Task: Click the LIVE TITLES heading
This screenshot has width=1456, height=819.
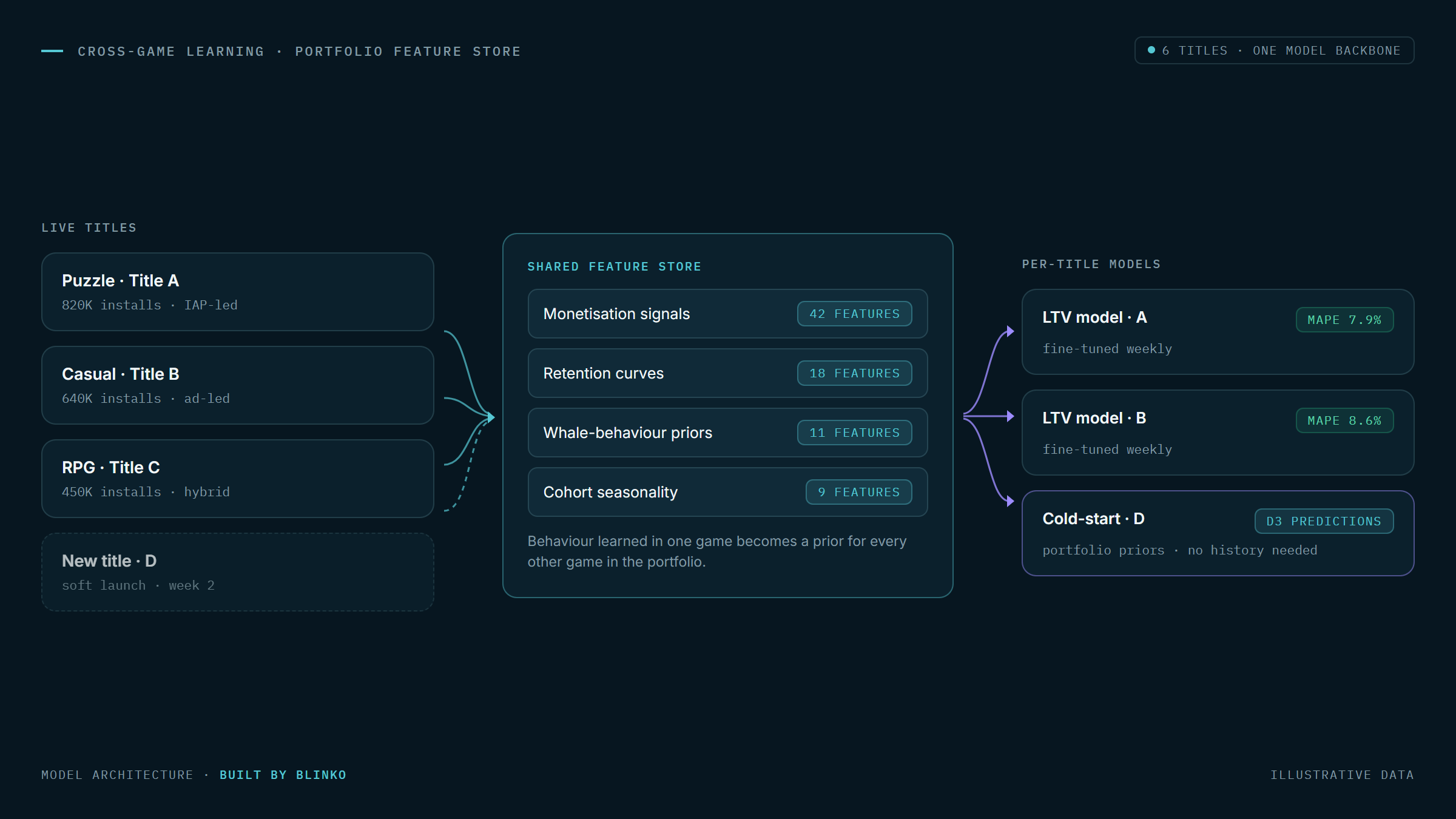Action: (x=89, y=227)
